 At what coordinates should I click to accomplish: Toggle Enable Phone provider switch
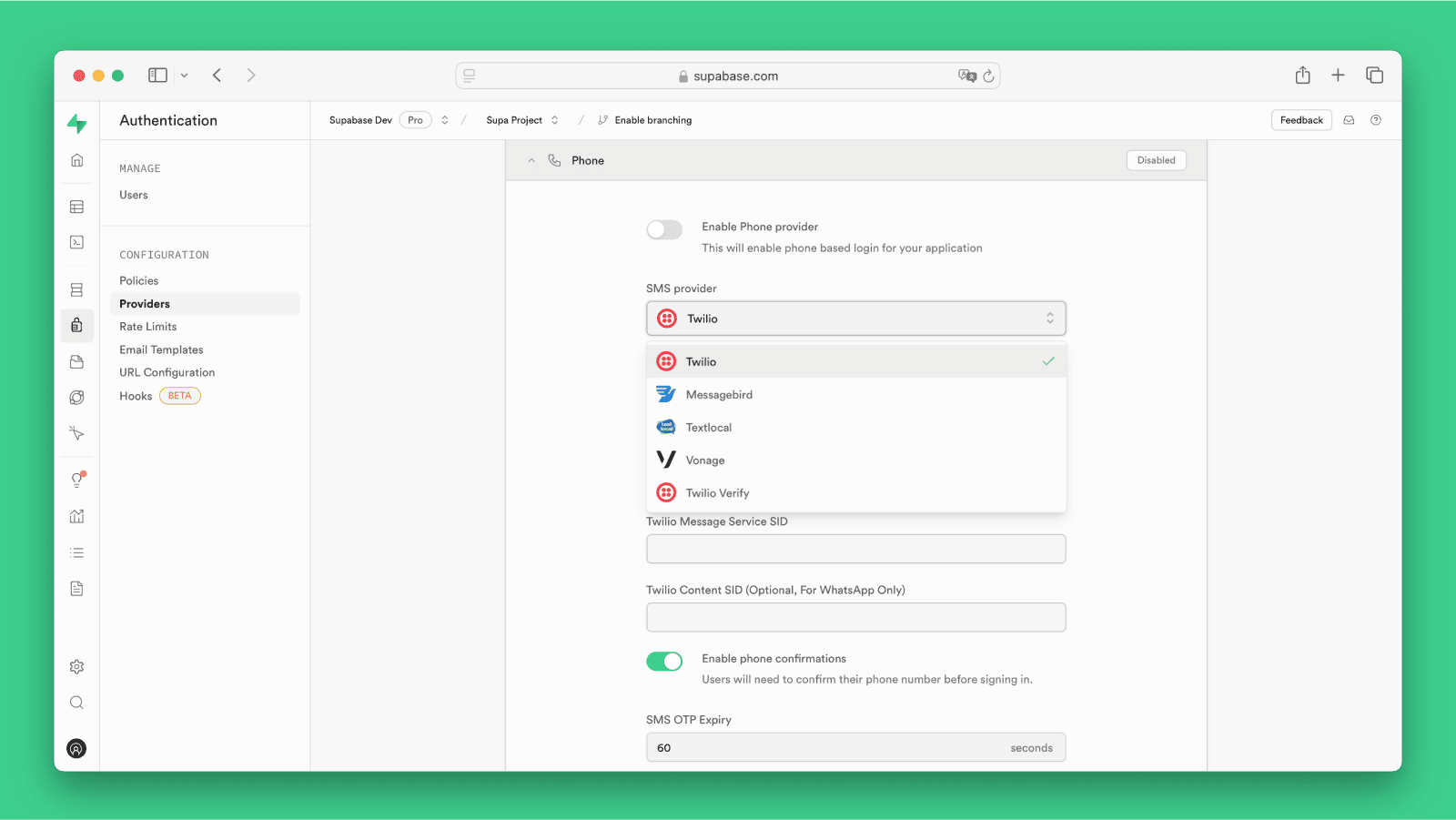click(664, 229)
